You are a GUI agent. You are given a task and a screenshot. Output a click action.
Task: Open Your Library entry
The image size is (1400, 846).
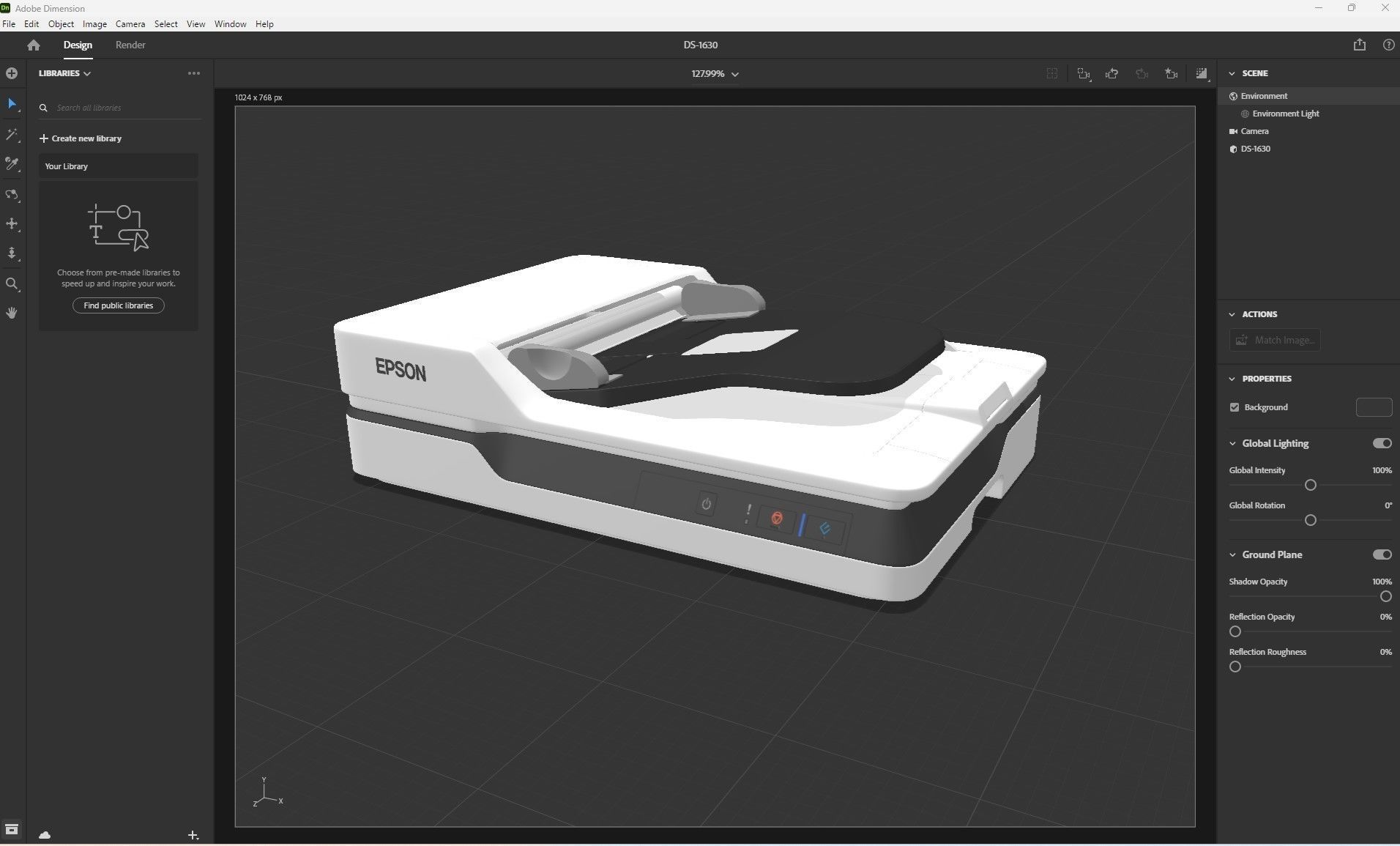pos(119,166)
